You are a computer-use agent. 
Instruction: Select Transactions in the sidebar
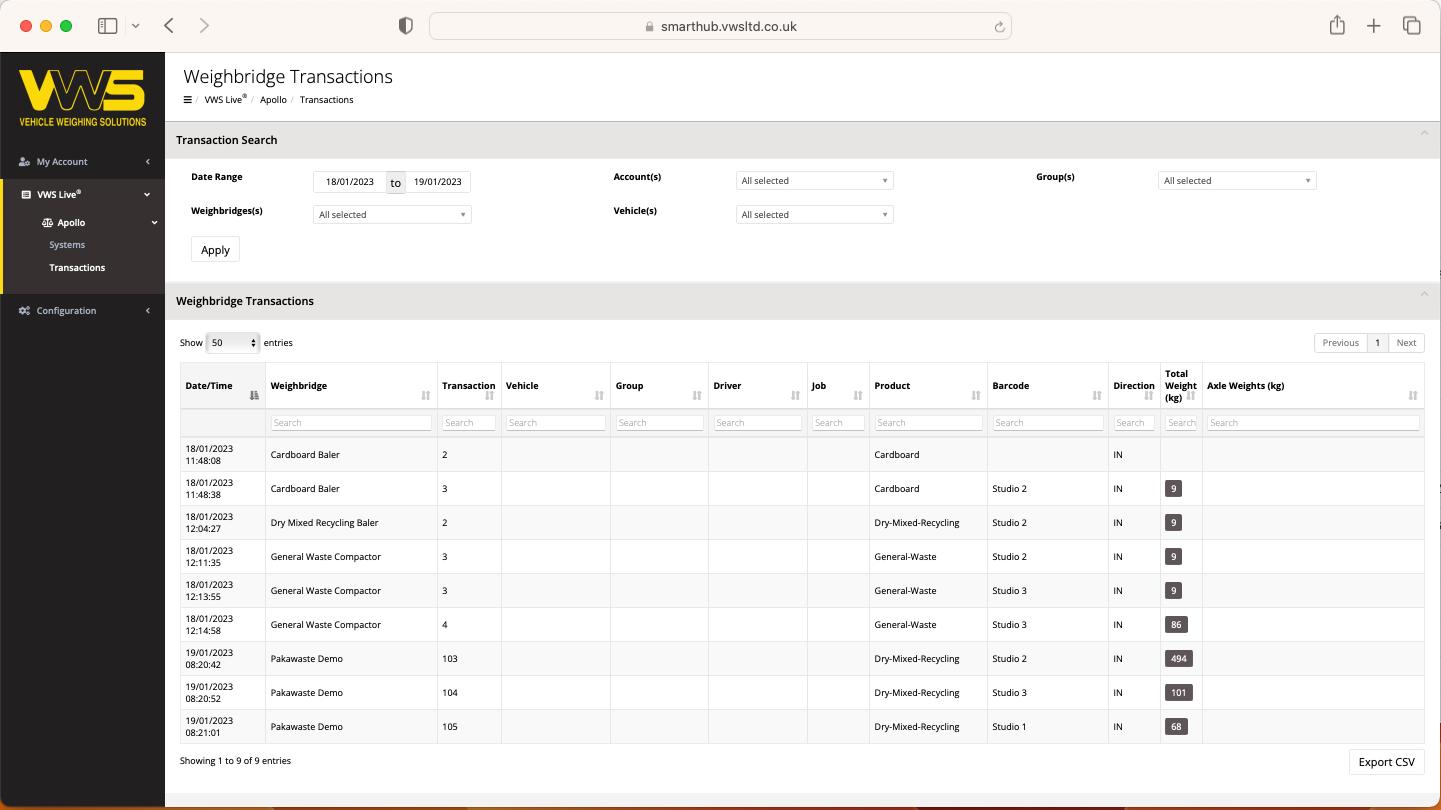tap(77, 268)
